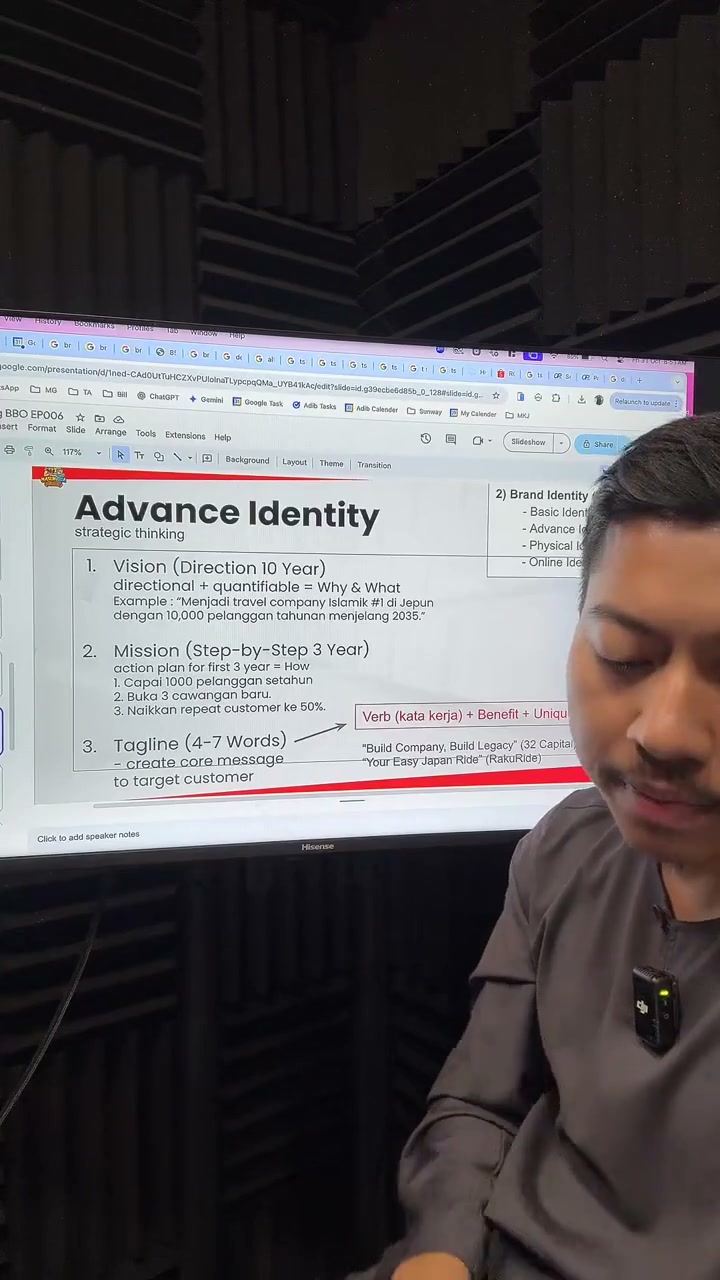Open the Bill bookmark folder
720x1280 pixels.
tap(115, 394)
